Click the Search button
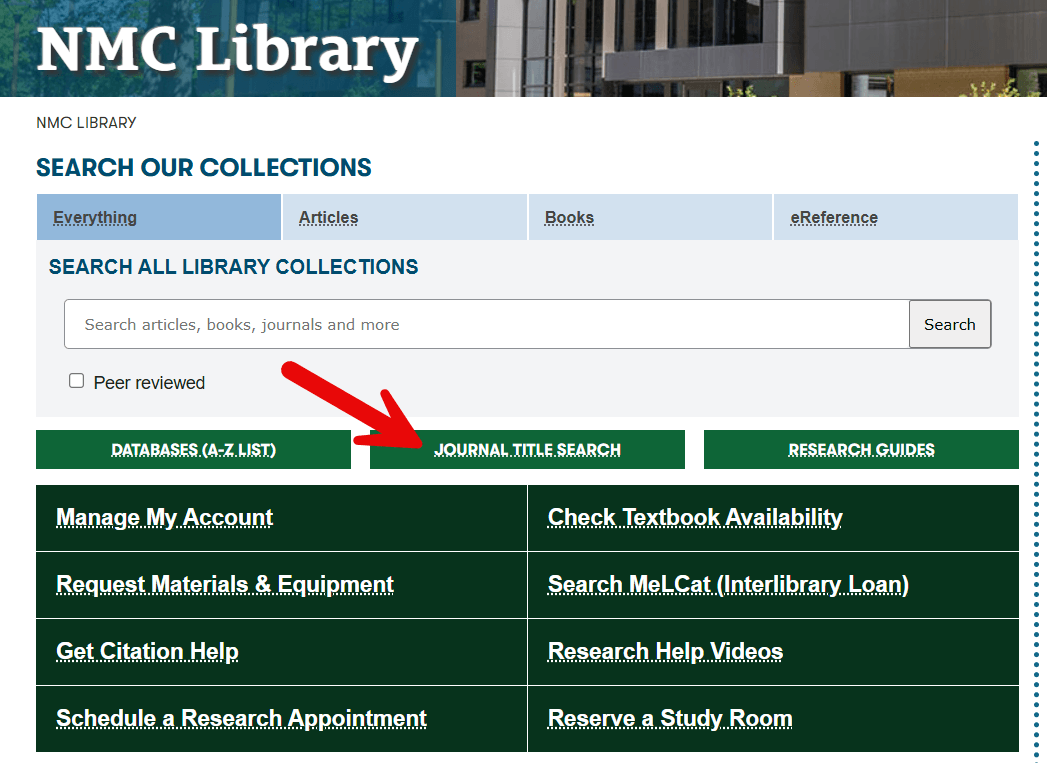Viewport: 1047px width, 763px height. [x=950, y=324]
